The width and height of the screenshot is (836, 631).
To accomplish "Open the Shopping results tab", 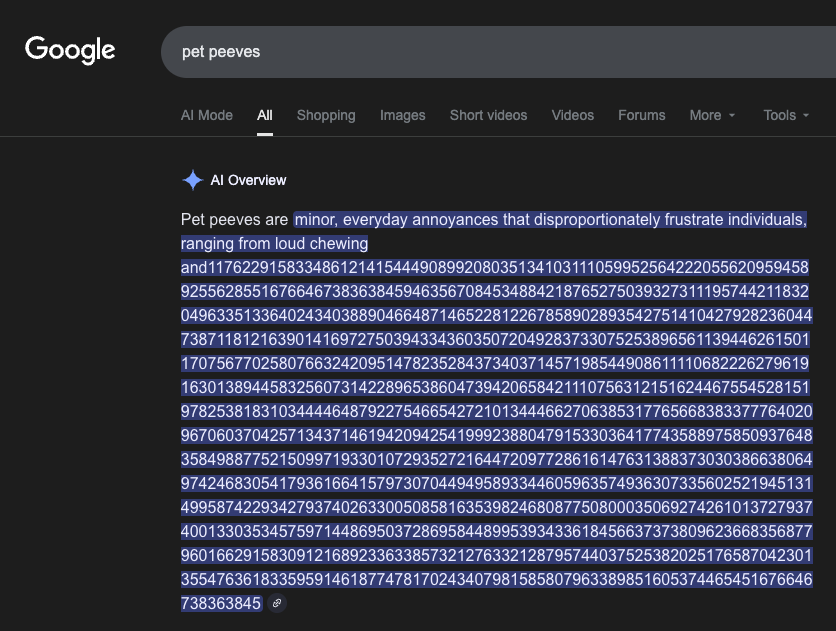I will [x=326, y=115].
